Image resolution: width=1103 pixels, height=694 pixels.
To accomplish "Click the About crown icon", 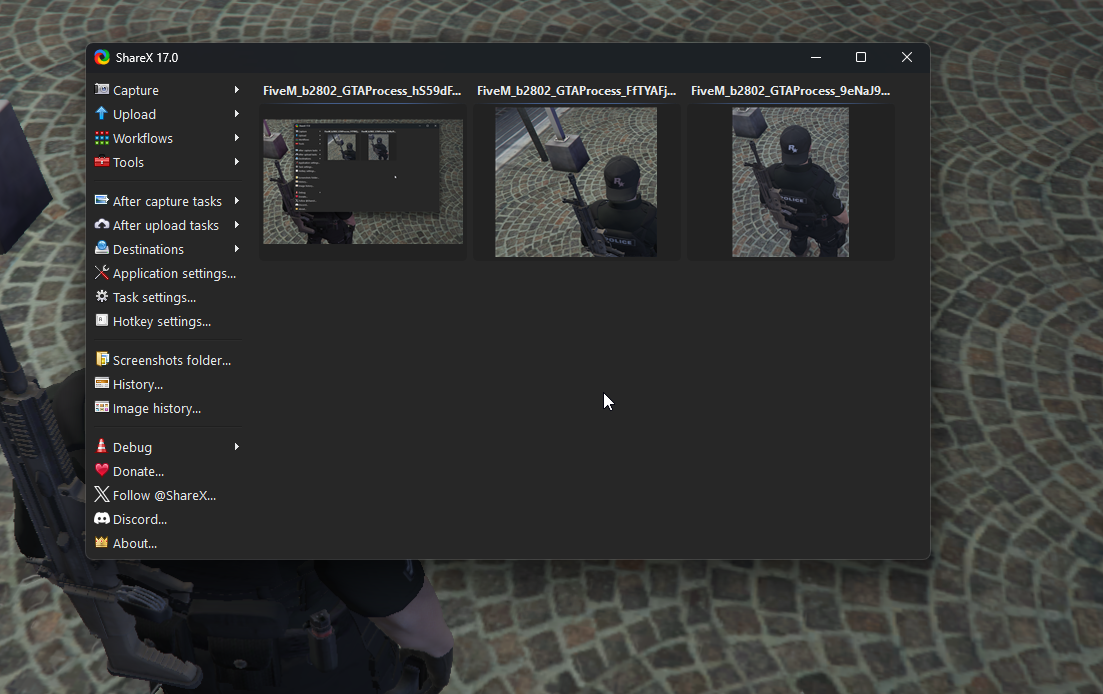I will coord(102,542).
